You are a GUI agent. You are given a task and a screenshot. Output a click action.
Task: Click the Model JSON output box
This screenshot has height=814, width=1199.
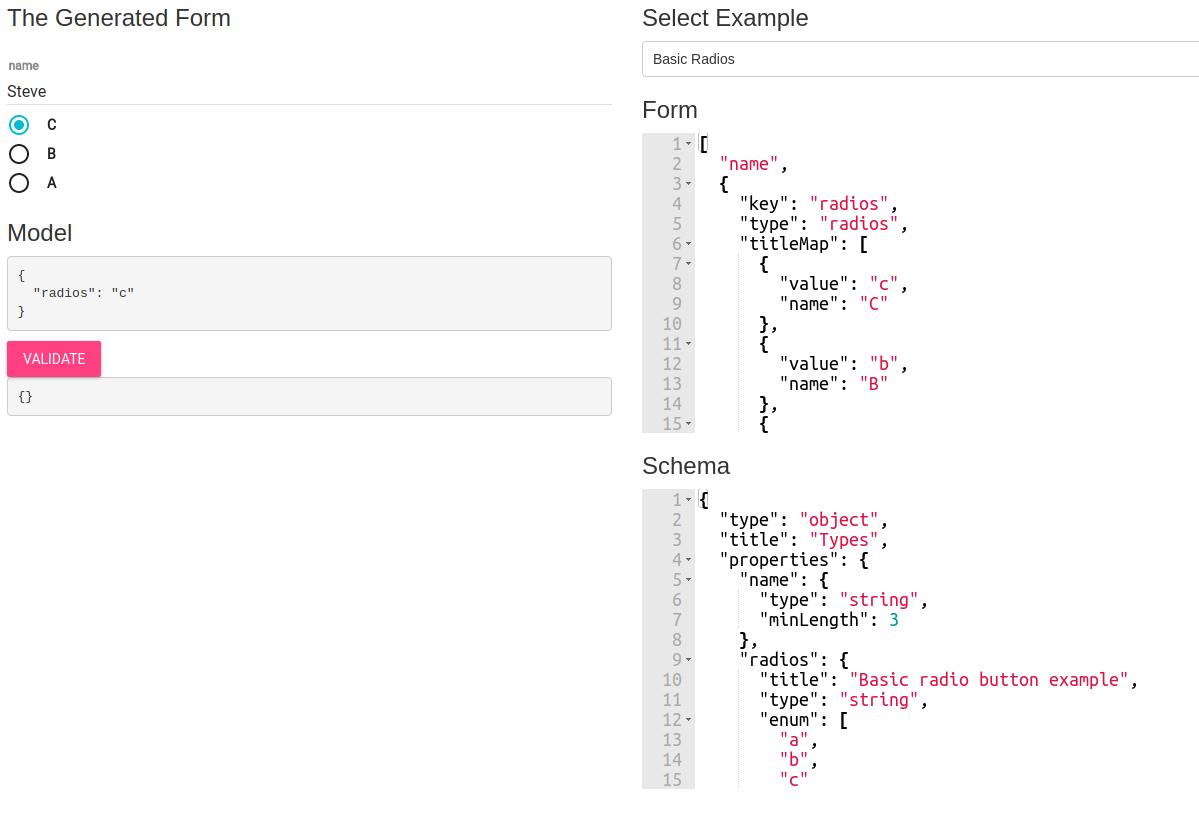click(x=309, y=293)
